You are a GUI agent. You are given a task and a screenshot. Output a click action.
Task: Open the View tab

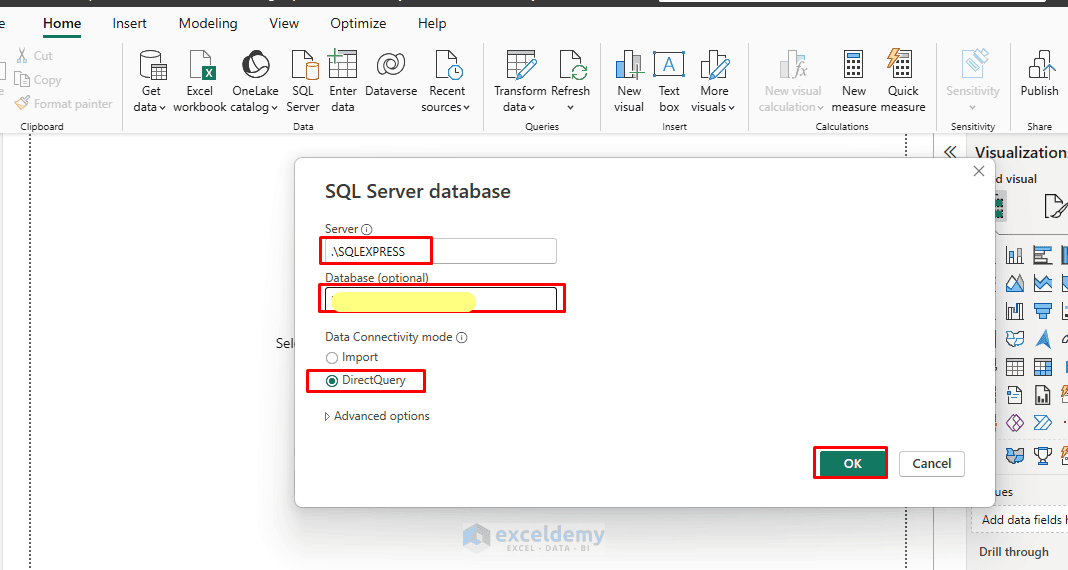coord(284,23)
